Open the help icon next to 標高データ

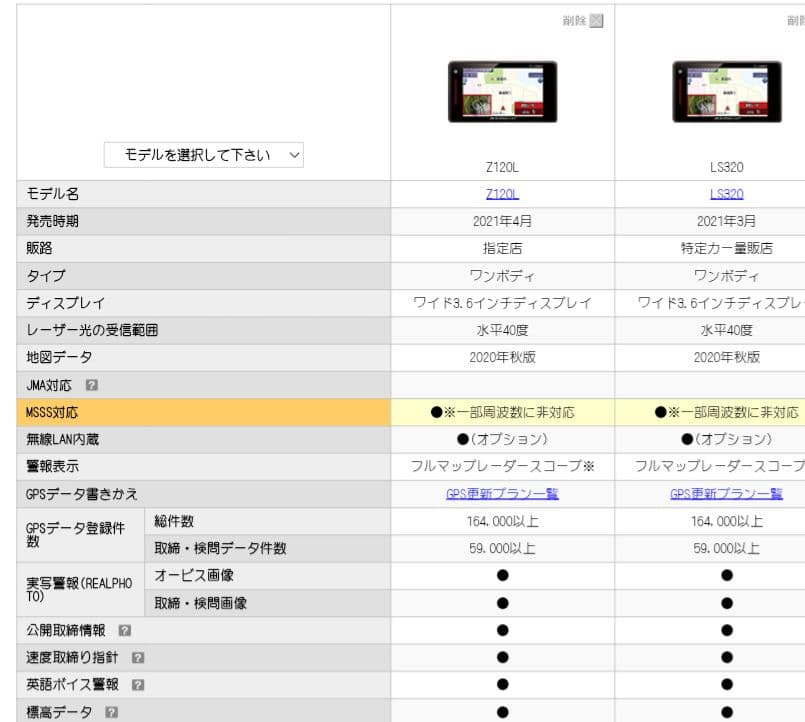[x=110, y=712]
